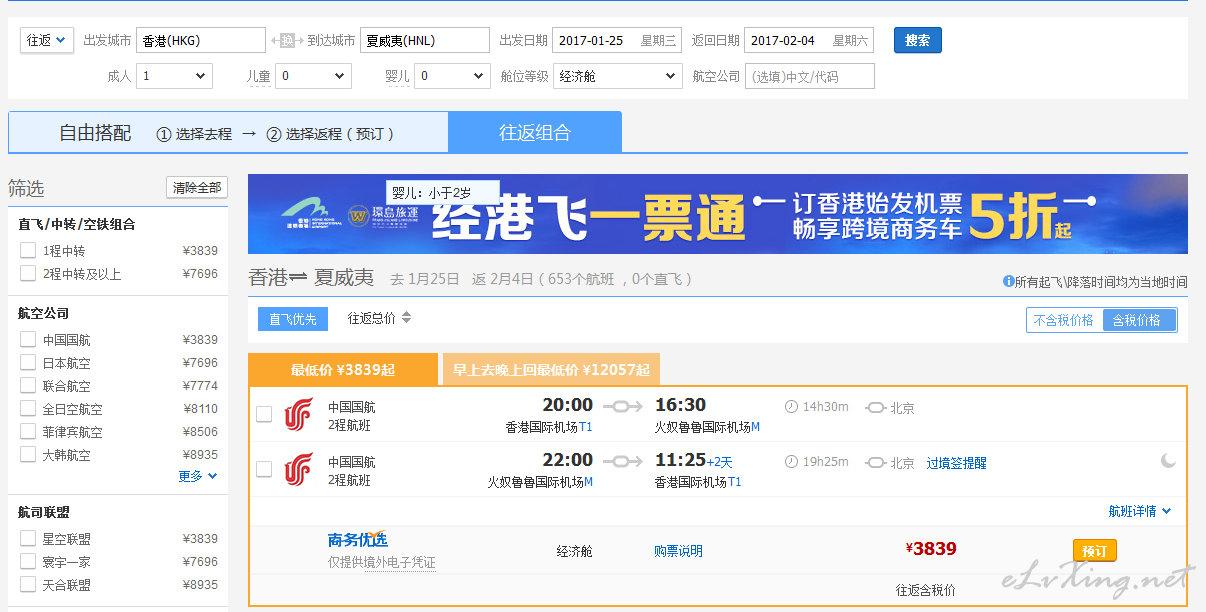This screenshot has height=612, width=1206.
Task: Click the orange 预订 booking button
Action: coord(1095,550)
